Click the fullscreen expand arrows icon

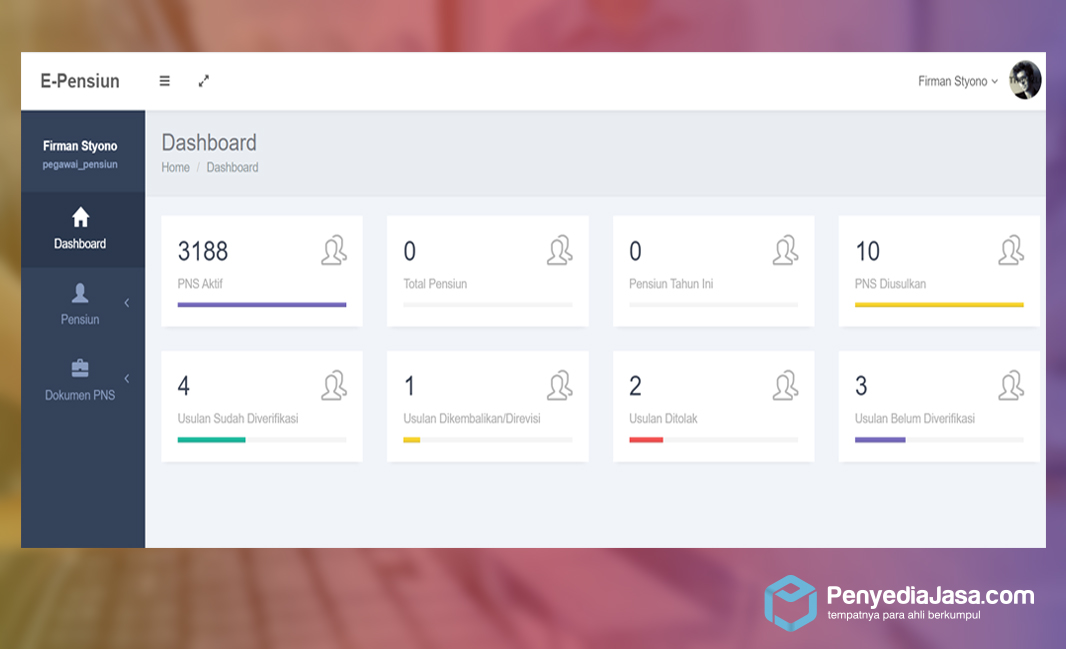[x=204, y=81]
